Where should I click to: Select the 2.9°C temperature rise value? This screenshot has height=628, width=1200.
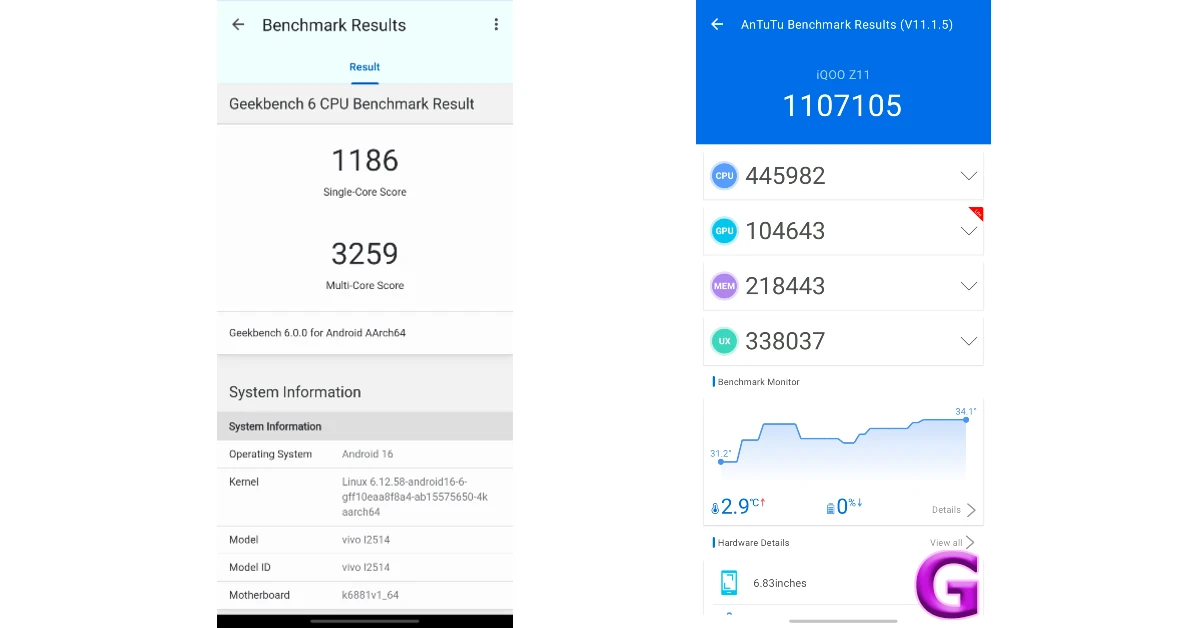pyautogui.click(x=742, y=507)
